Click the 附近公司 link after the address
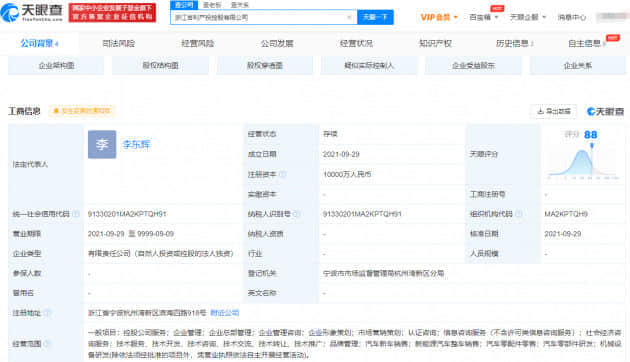 click(225, 313)
